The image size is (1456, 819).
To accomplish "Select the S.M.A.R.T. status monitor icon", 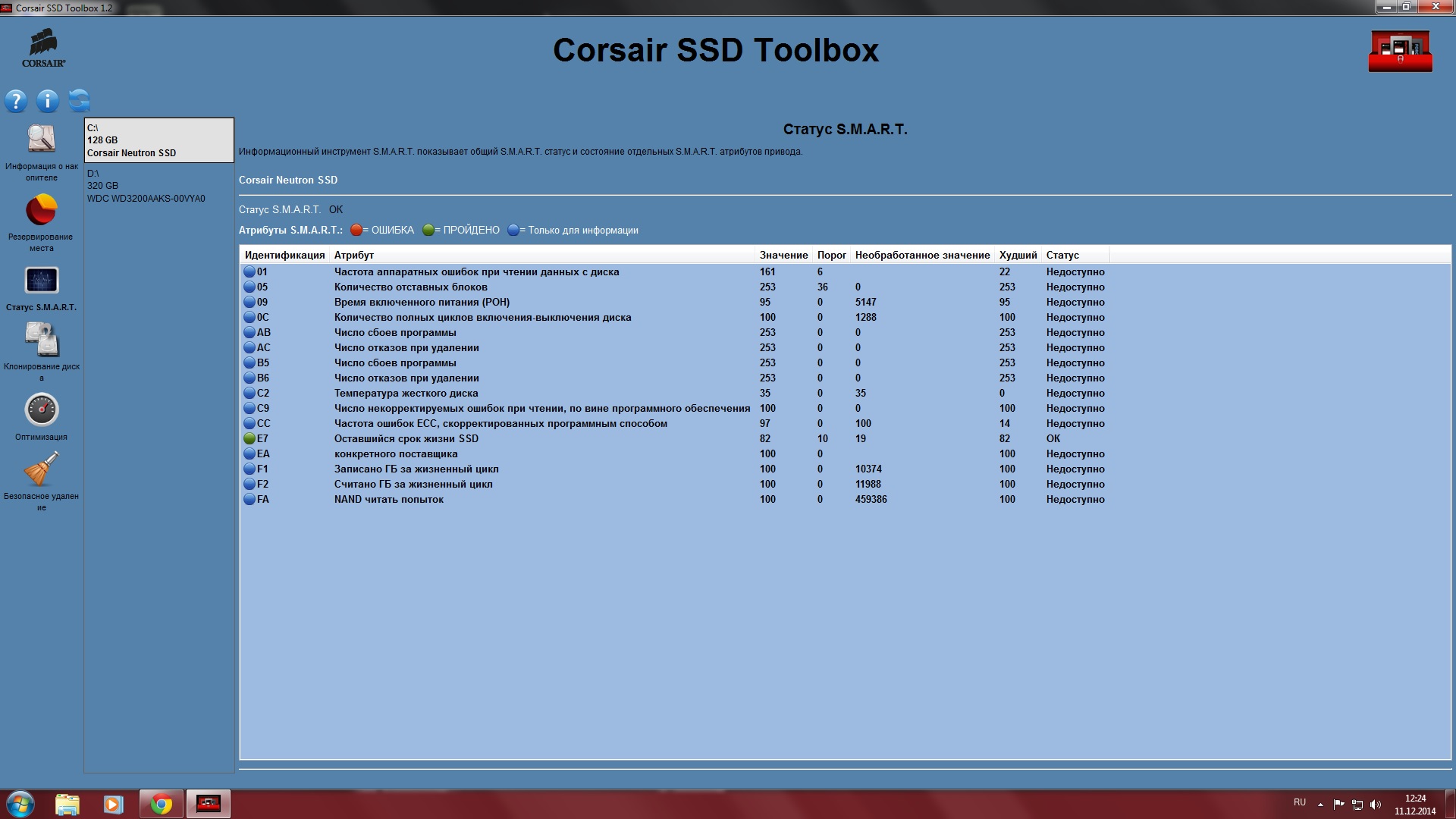I will (x=41, y=281).
